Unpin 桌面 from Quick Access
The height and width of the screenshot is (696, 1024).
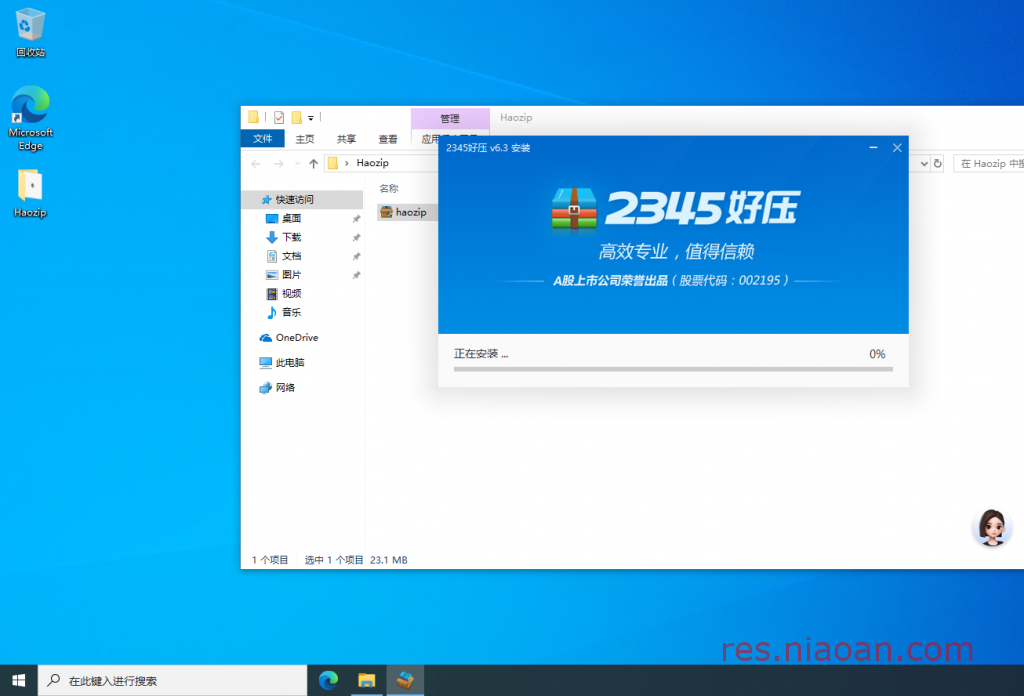click(356, 217)
